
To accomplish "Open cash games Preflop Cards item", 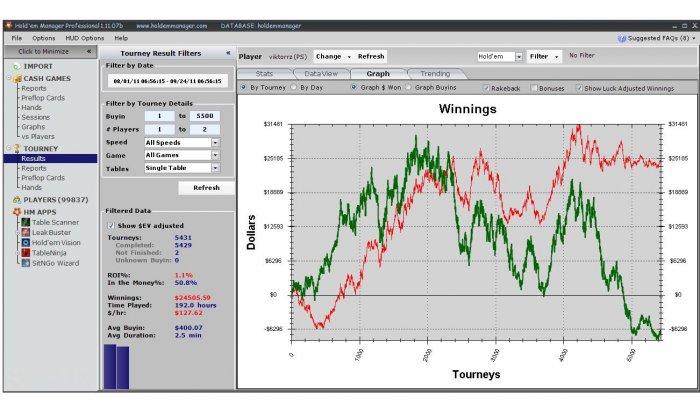I will [43, 98].
